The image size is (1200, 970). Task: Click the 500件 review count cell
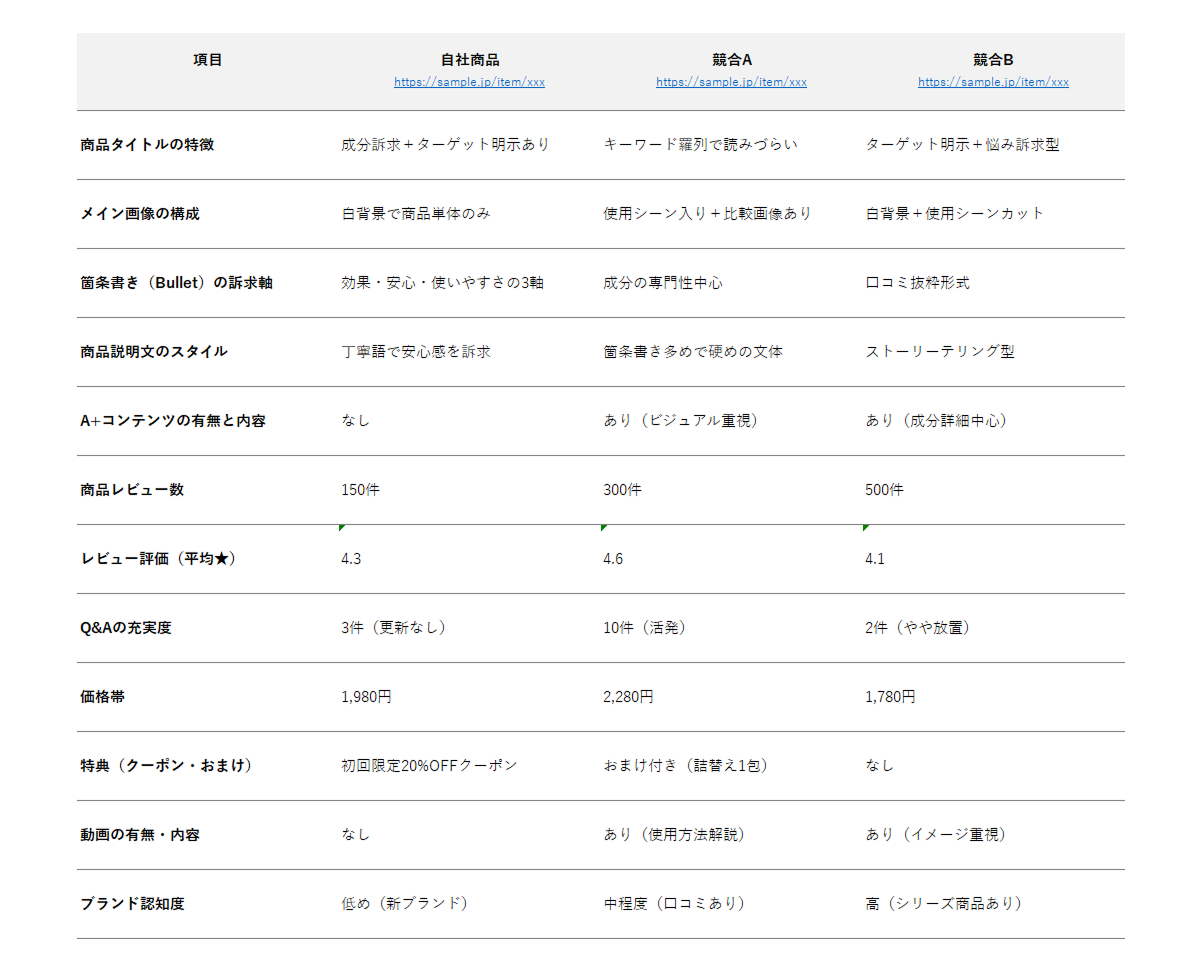(885, 490)
